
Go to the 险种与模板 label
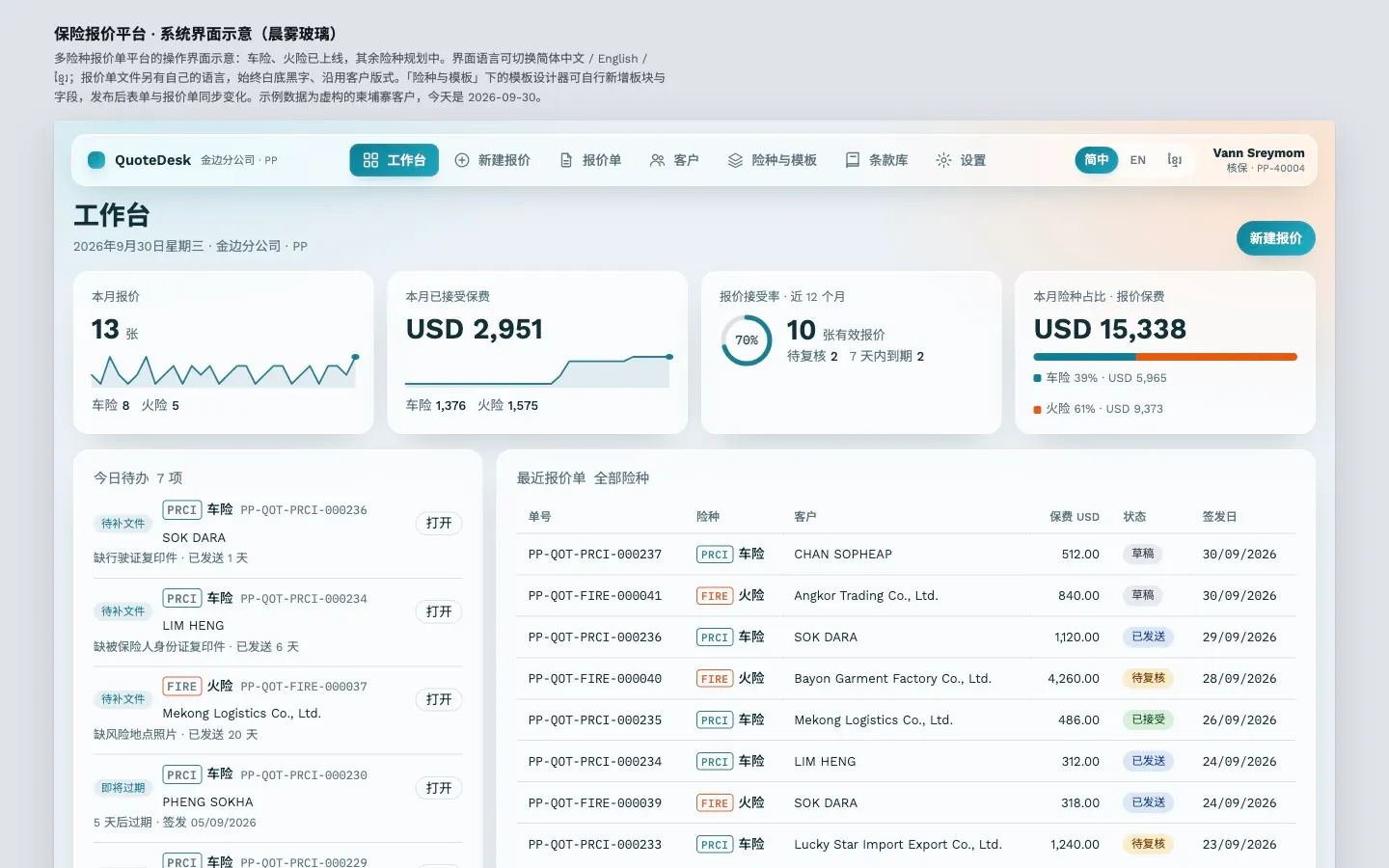(x=784, y=160)
